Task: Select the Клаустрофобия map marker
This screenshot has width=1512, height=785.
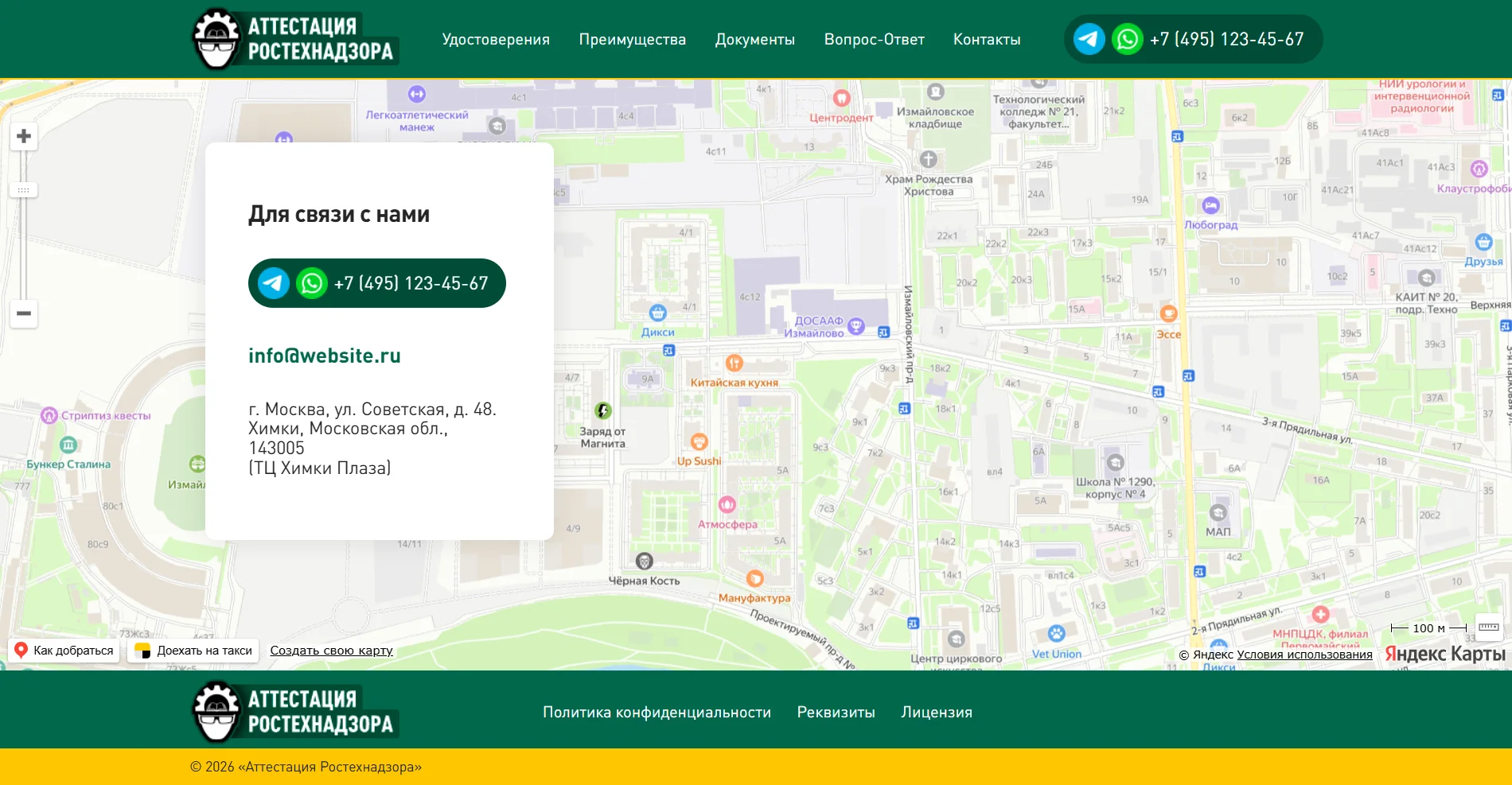Action: (x=1479, y=169)
